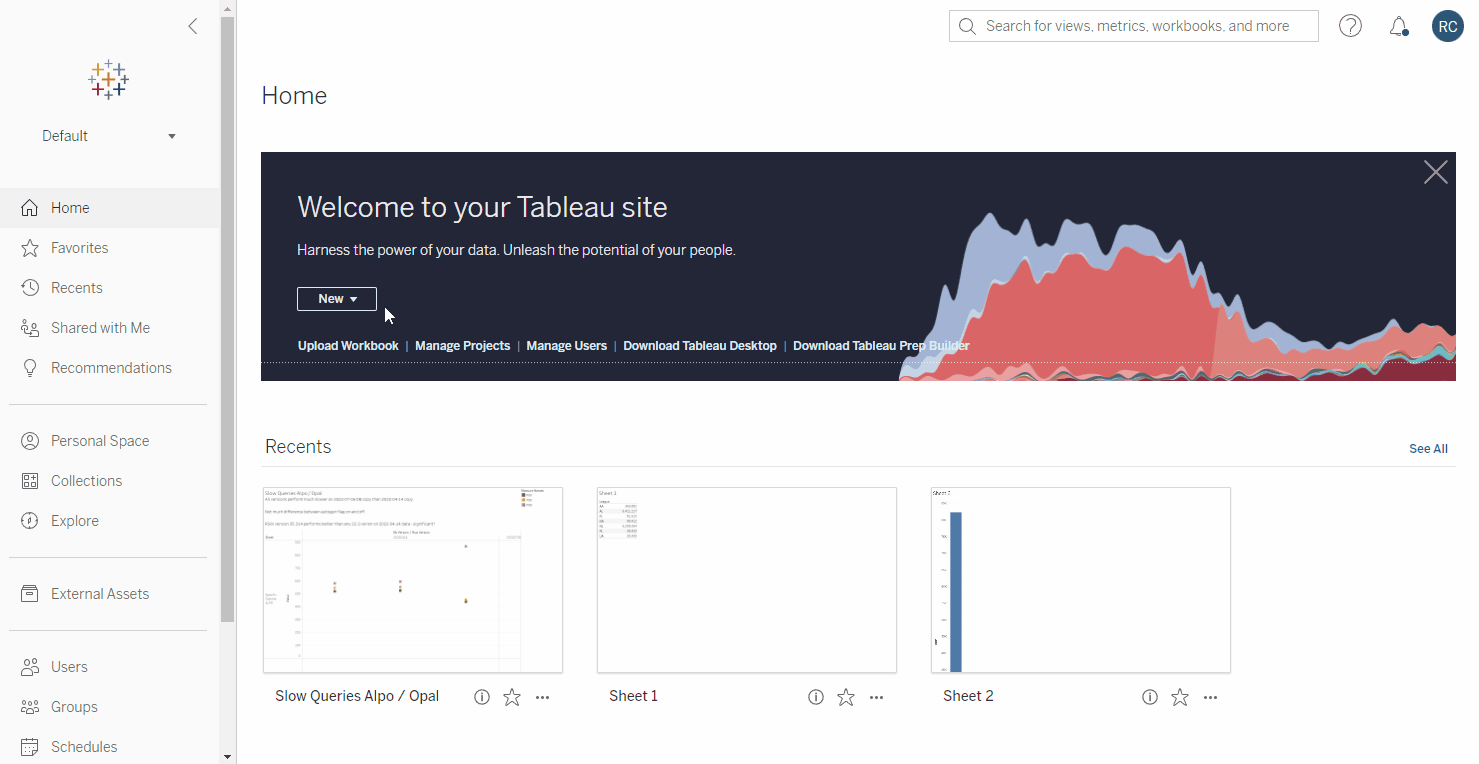Click the search magnifier icon
Viewport: 1479px width, 764px height.
point(966,26)
